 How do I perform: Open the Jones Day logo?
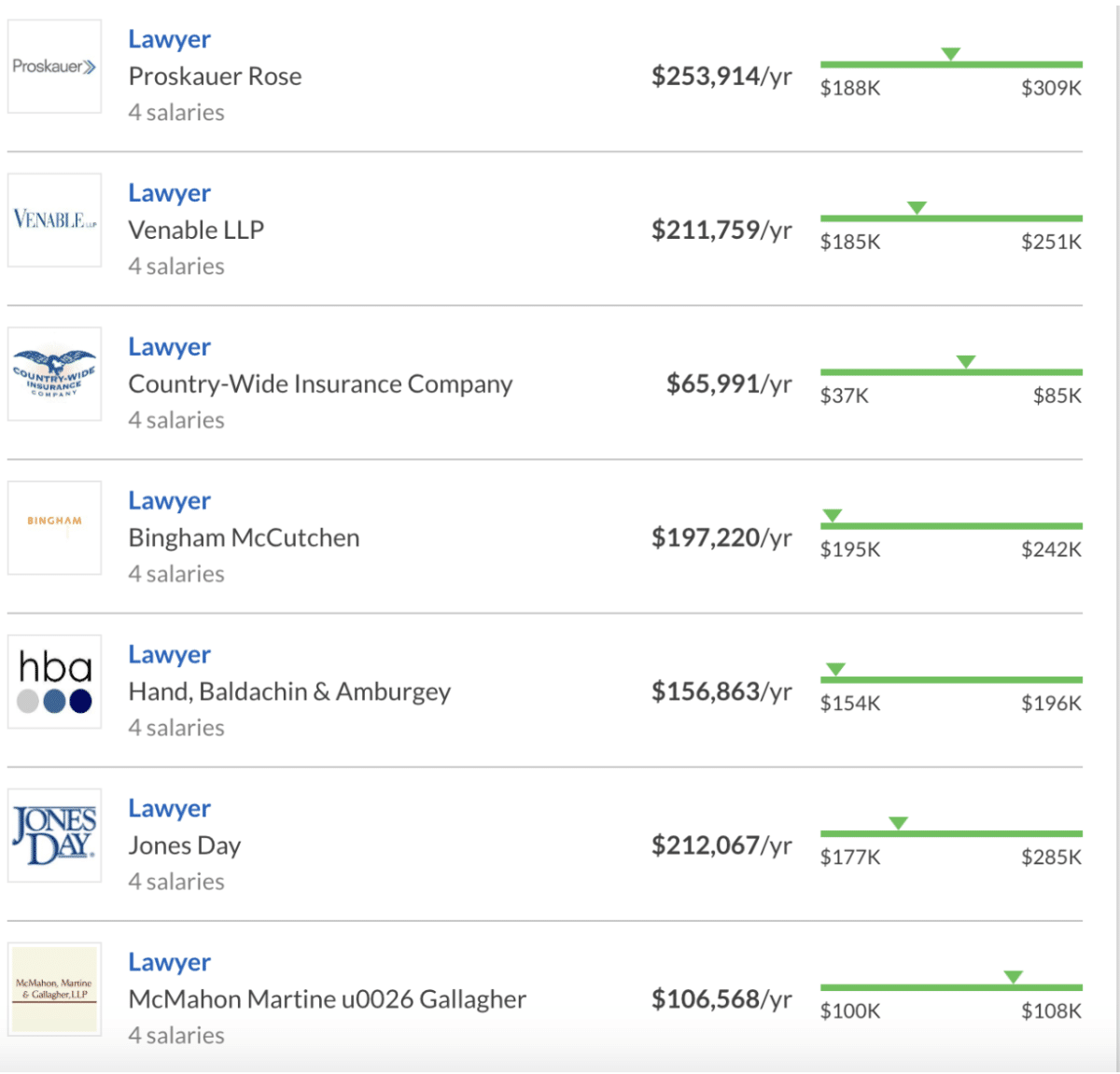[54, 835]
